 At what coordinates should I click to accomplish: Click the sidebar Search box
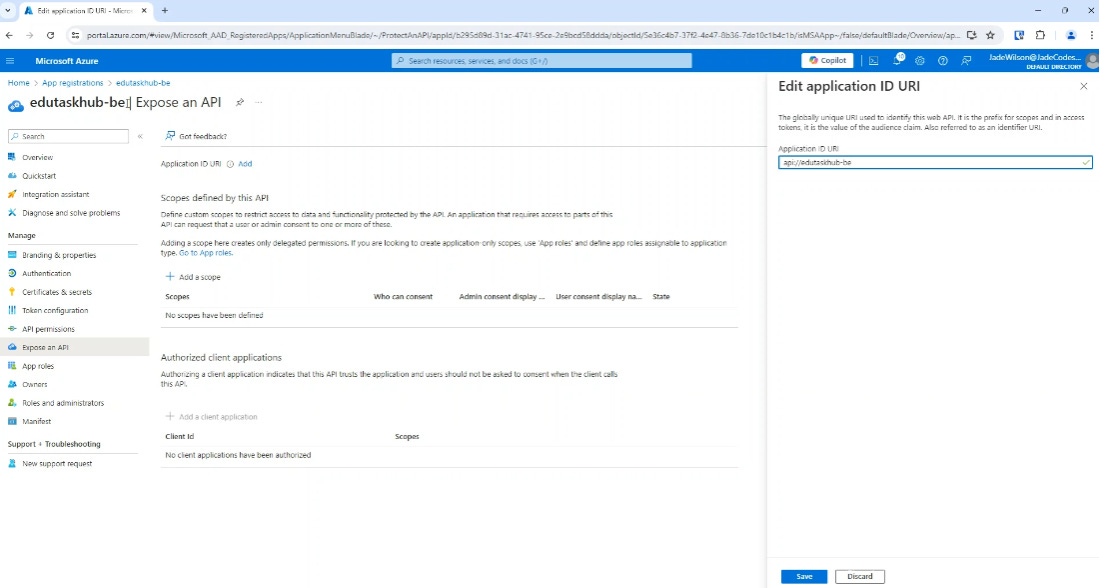click(x=69, y=137)
